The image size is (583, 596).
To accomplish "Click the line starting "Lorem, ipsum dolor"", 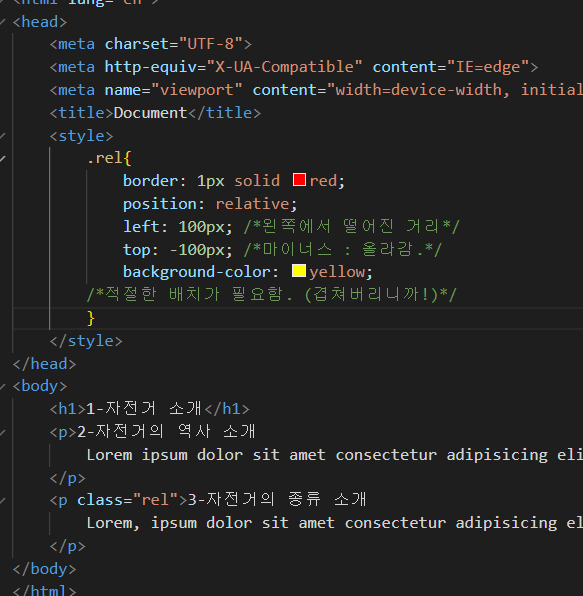I will (334, 523).
